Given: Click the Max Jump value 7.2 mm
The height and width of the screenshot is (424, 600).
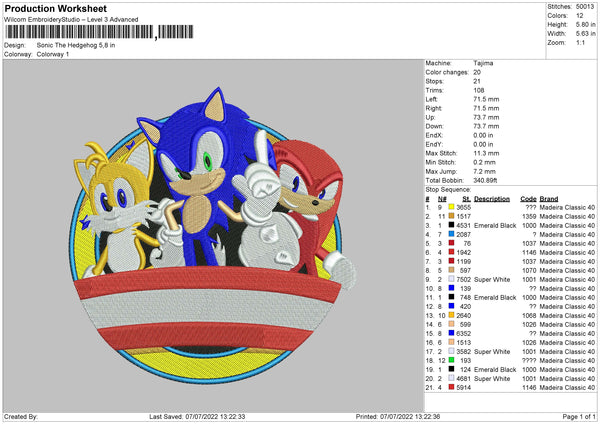Looking at the screenshot, I should pyautogui.click(x=484, y=171).
